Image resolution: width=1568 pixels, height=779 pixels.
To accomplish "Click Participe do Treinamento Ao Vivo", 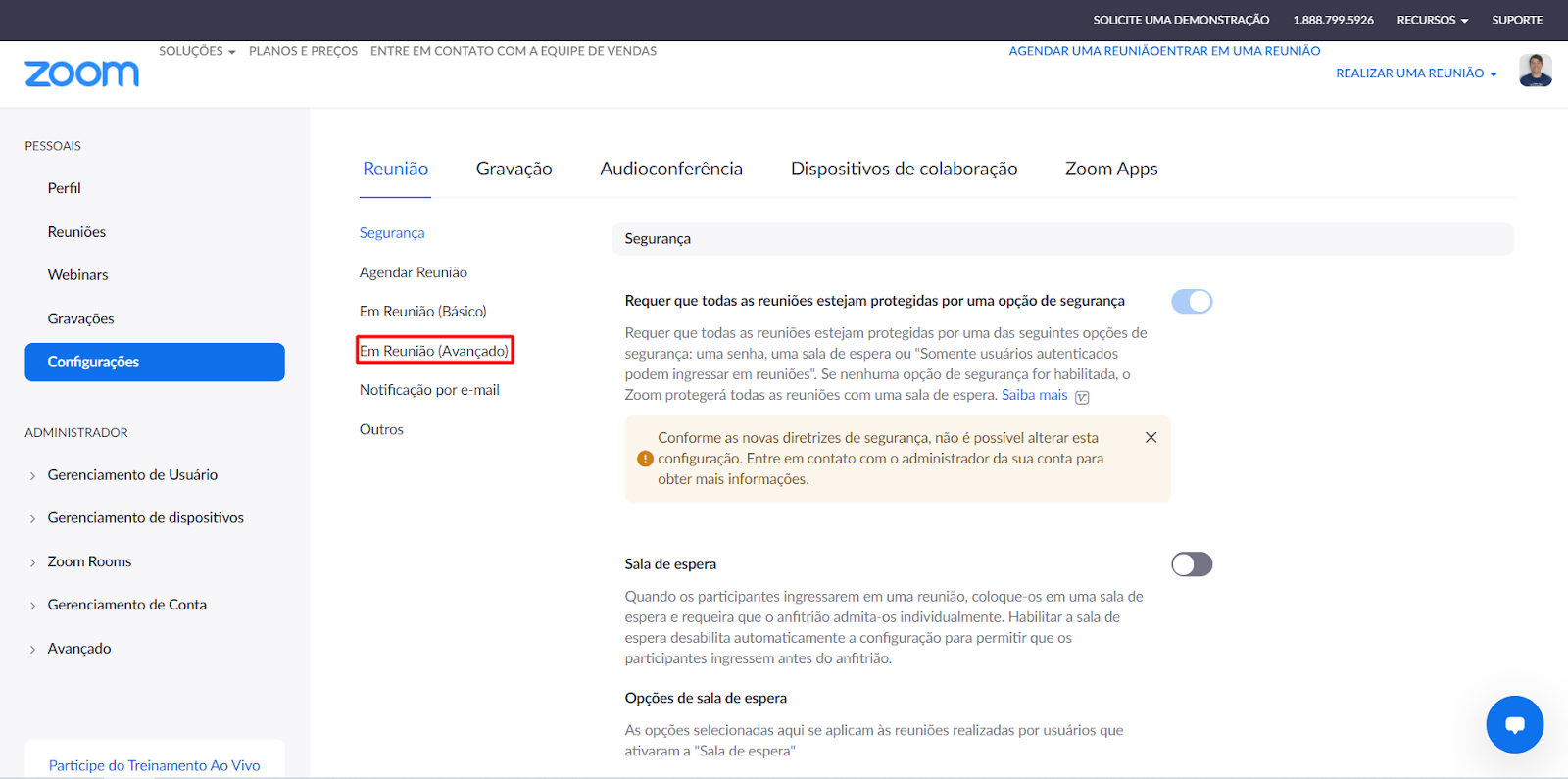I will click(155, 765).
